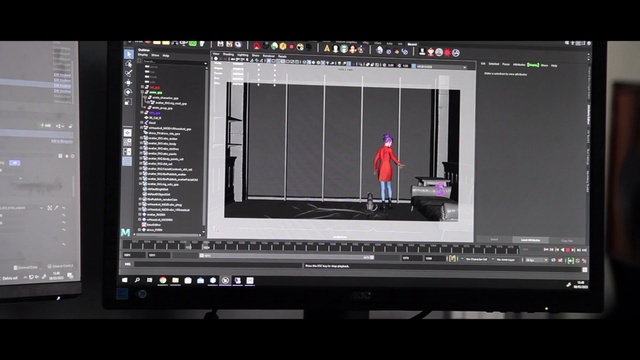
Task: Click the white egg-shaped shelf icon
Action: [380, 50]
